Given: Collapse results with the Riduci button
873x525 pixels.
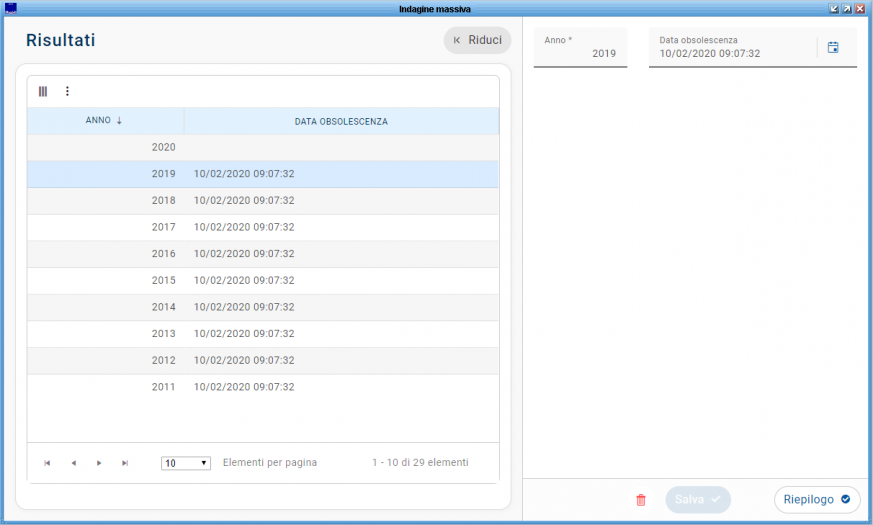Looking at the screenshot, I should [x=478, y=40].
